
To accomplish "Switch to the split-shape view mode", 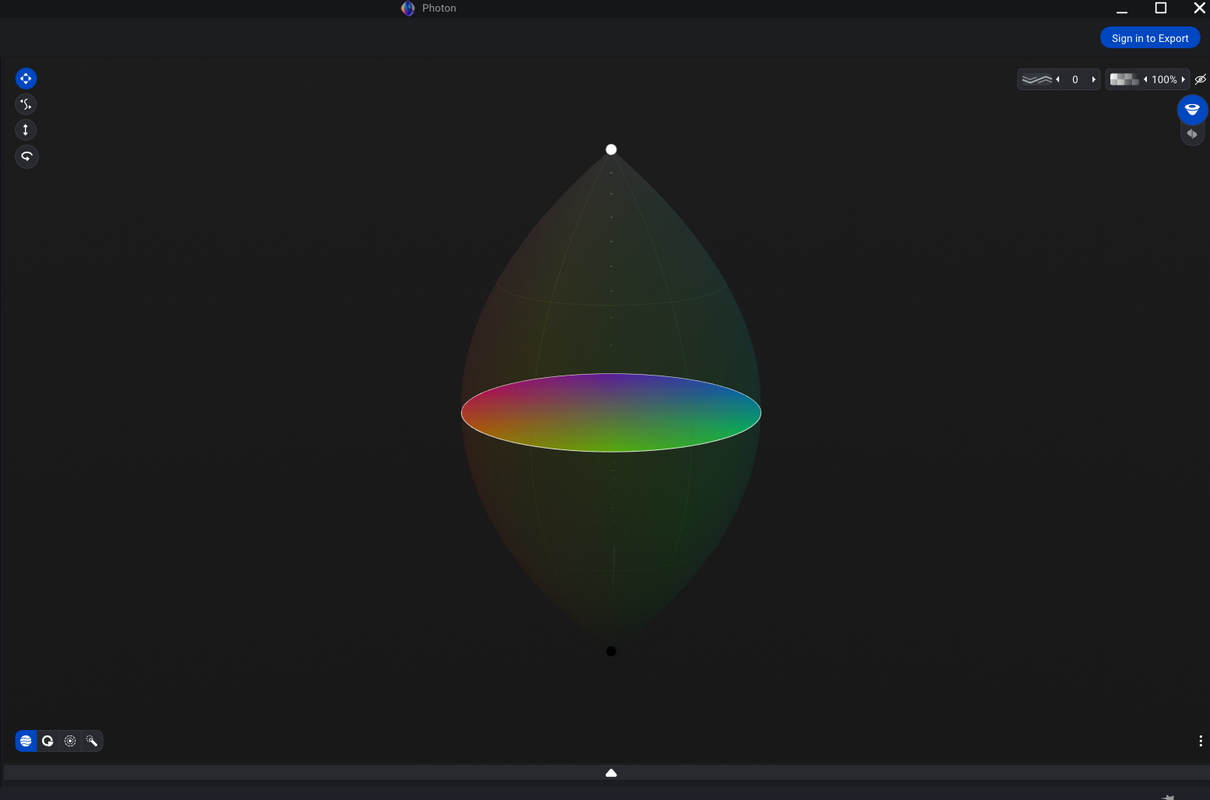I will pyautogui.click(x=1192, y=134).
